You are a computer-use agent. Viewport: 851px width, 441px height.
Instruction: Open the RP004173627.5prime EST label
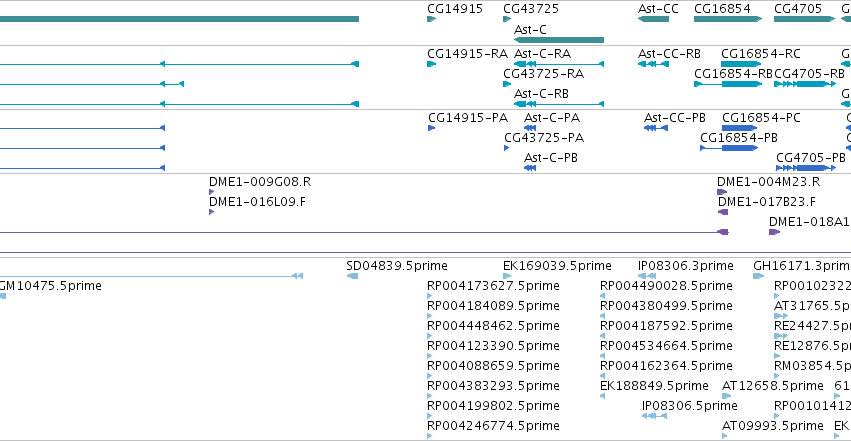(x=493, y=286)
